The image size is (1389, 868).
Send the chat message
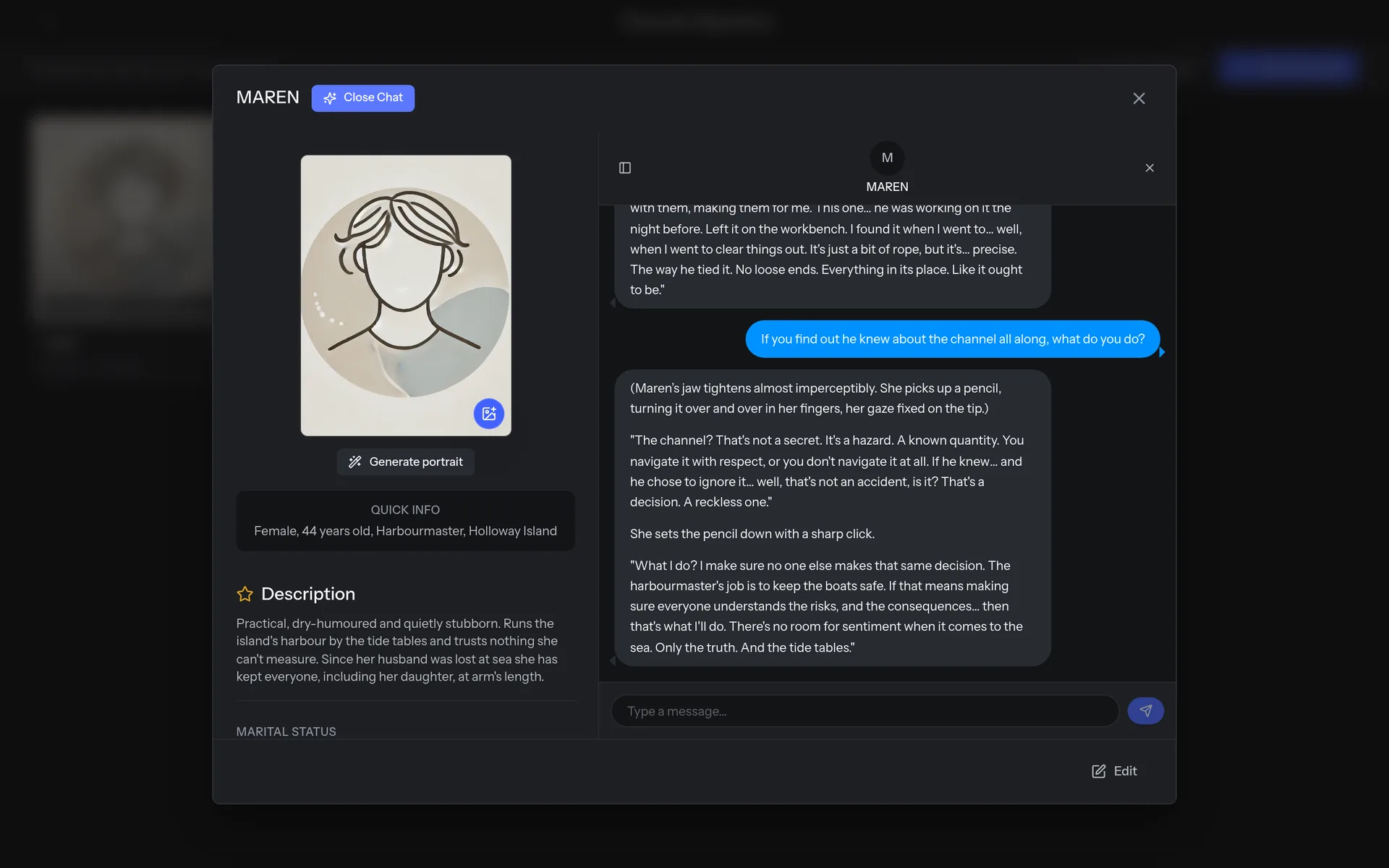click(1145, 711)
